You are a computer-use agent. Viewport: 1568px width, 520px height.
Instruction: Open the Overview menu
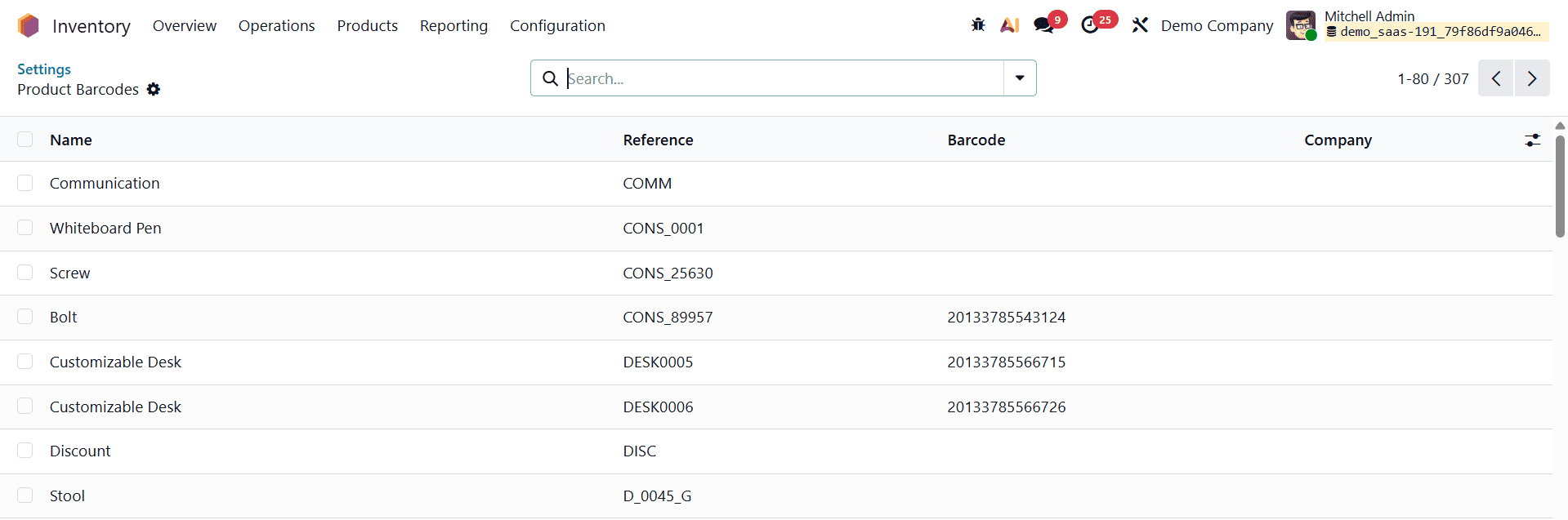point(185,25)
